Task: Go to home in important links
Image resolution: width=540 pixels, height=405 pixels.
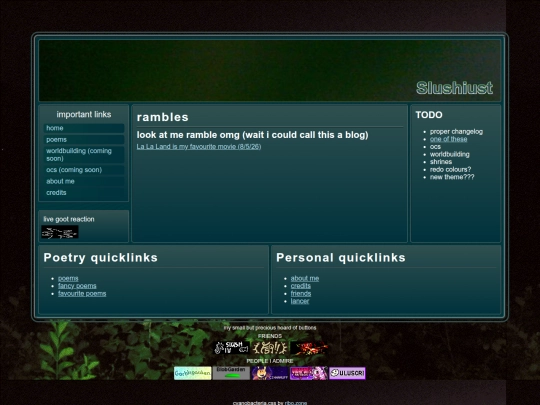Action: click(84, 128)
